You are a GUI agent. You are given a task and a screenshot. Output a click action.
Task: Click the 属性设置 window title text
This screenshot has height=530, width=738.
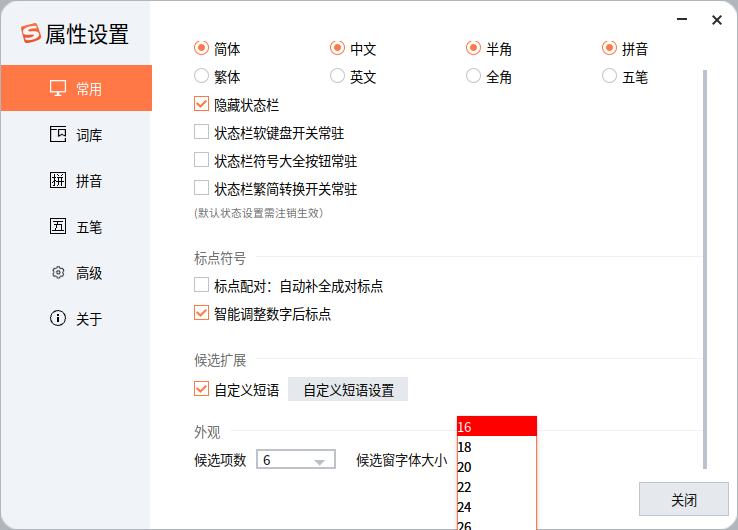[87, 34]
